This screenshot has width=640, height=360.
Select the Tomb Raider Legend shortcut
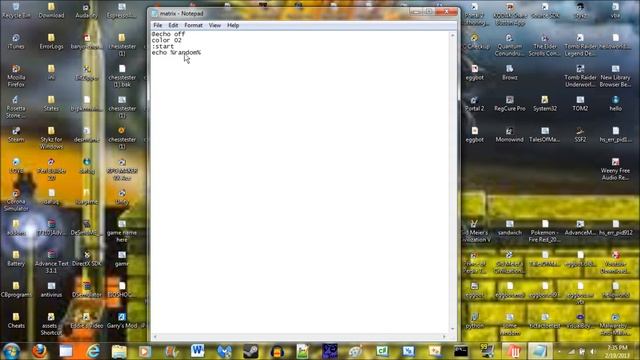(580, 45)
